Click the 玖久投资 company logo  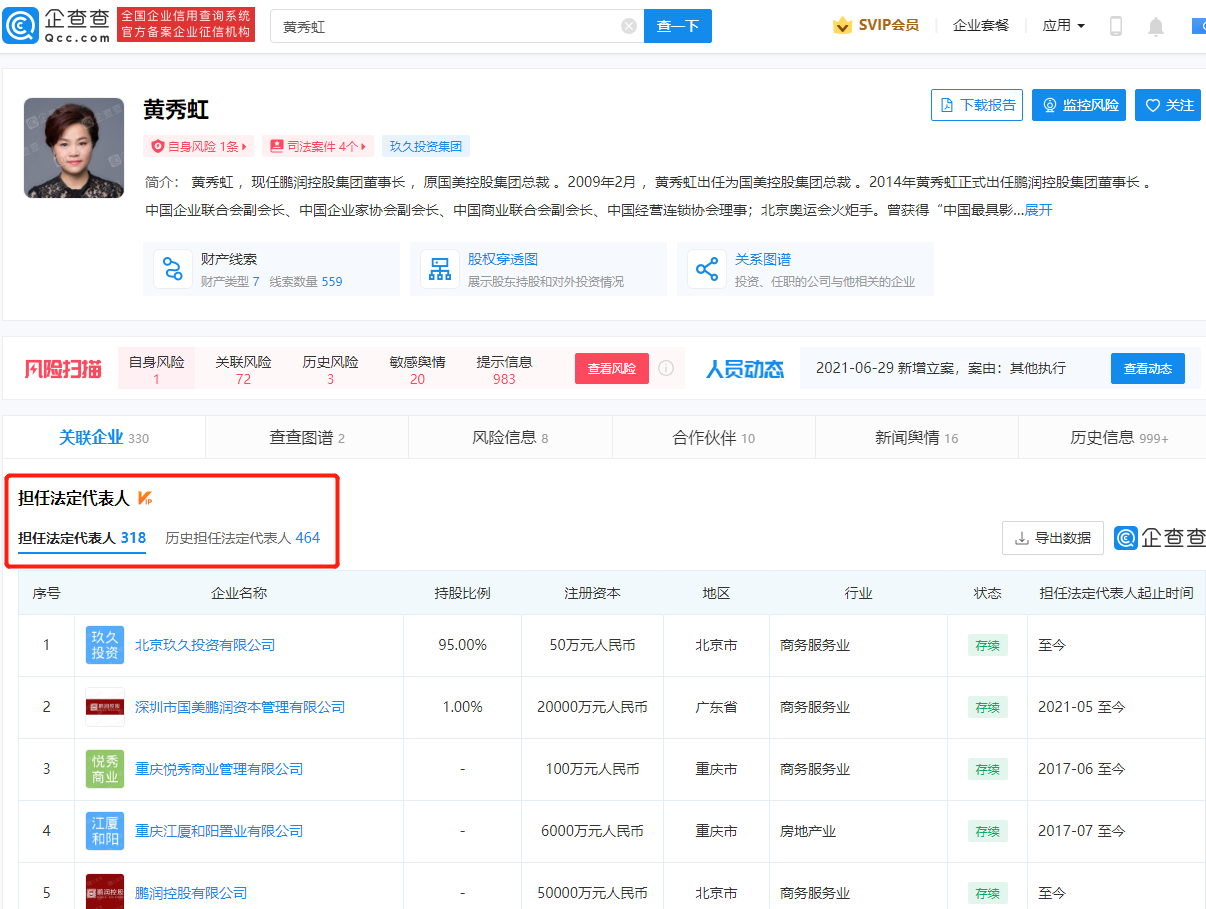point(105,645)
